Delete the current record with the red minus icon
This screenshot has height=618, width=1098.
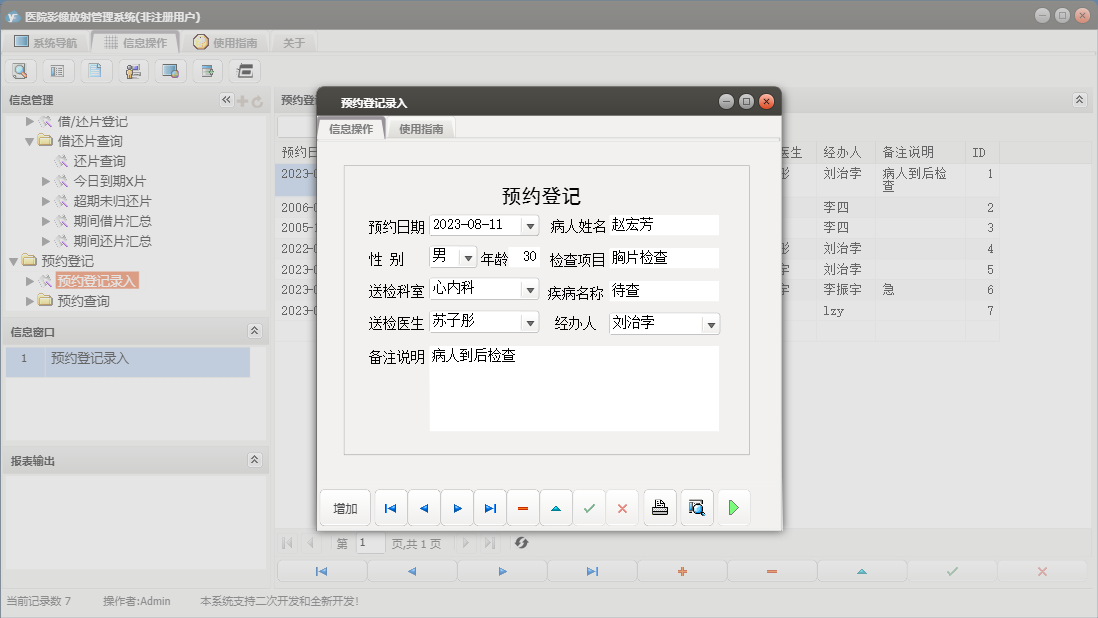[523, 507]
